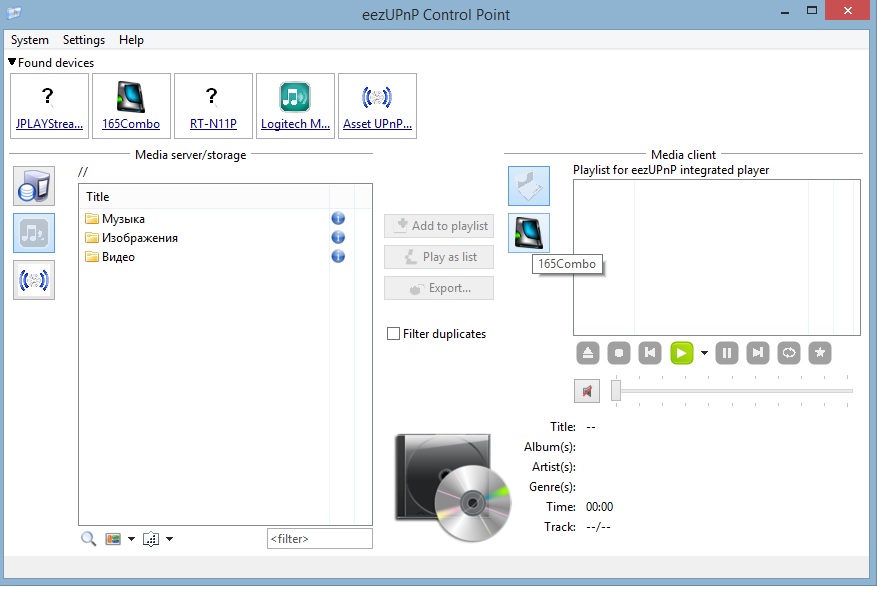Select the 165Combo media client renderer icon
Viewport: 877px width, 593px height.
pos(529,233)
